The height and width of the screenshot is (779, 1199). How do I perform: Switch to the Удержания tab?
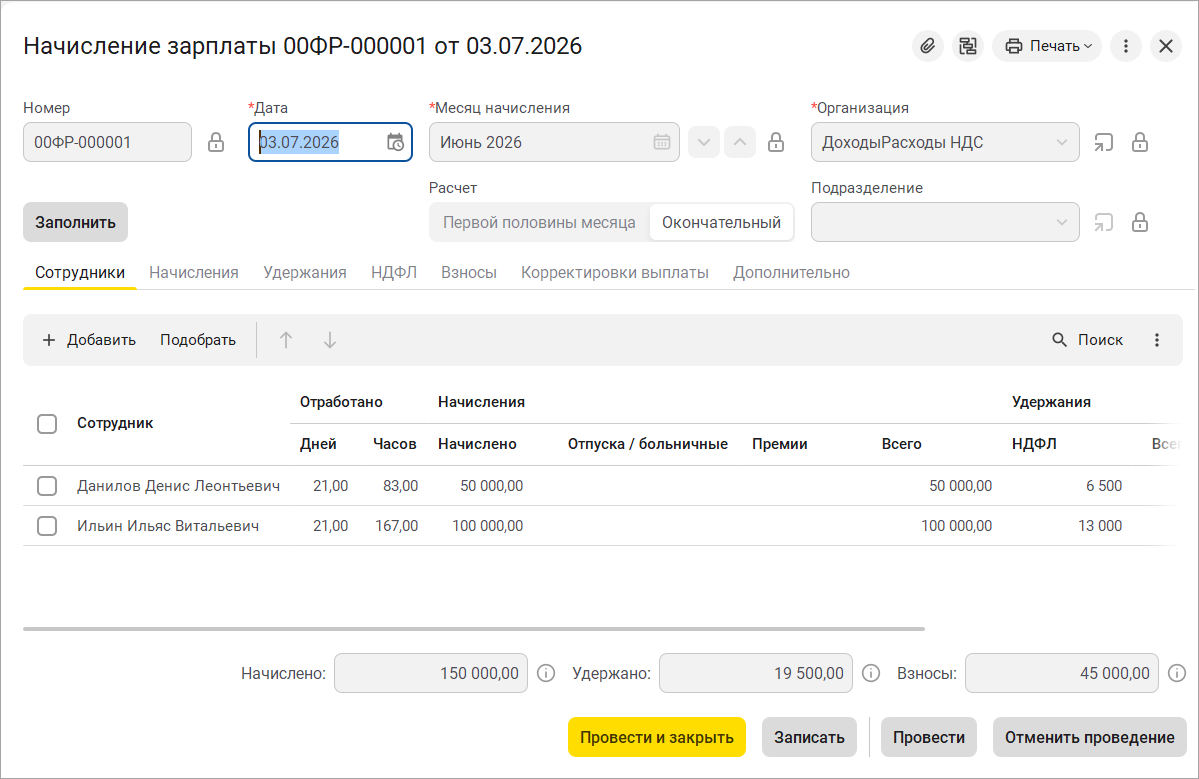(x=304, y=272)
